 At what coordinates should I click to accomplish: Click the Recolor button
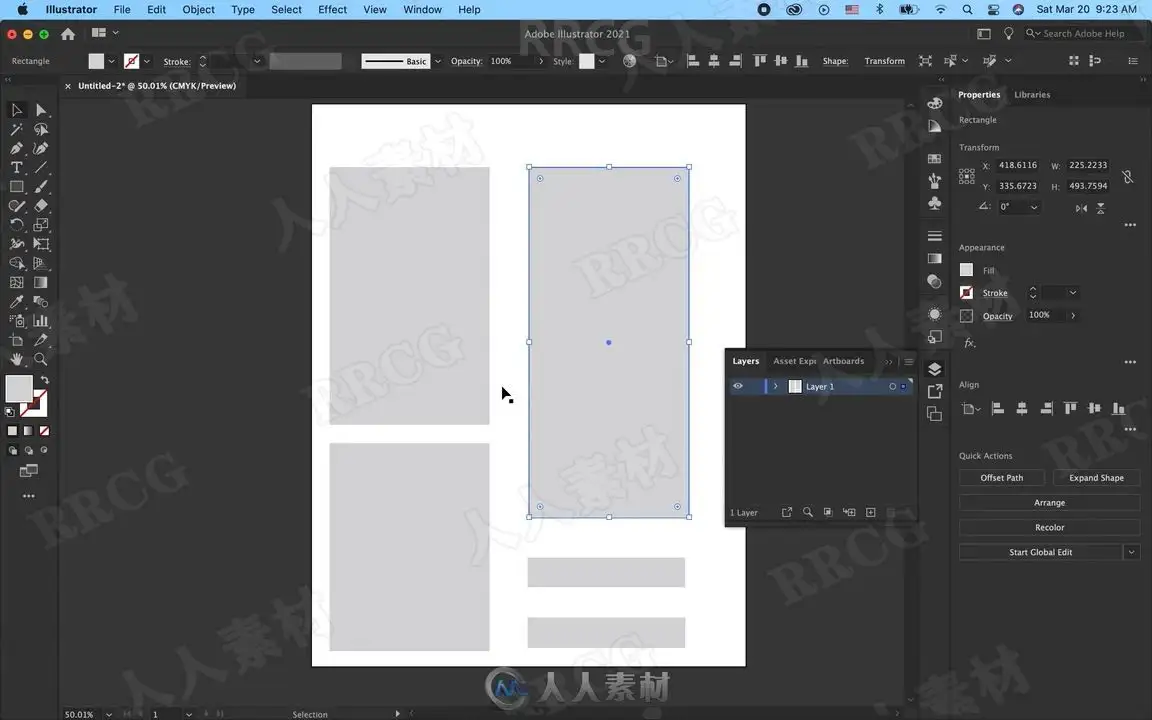[x=1049, y=528]
